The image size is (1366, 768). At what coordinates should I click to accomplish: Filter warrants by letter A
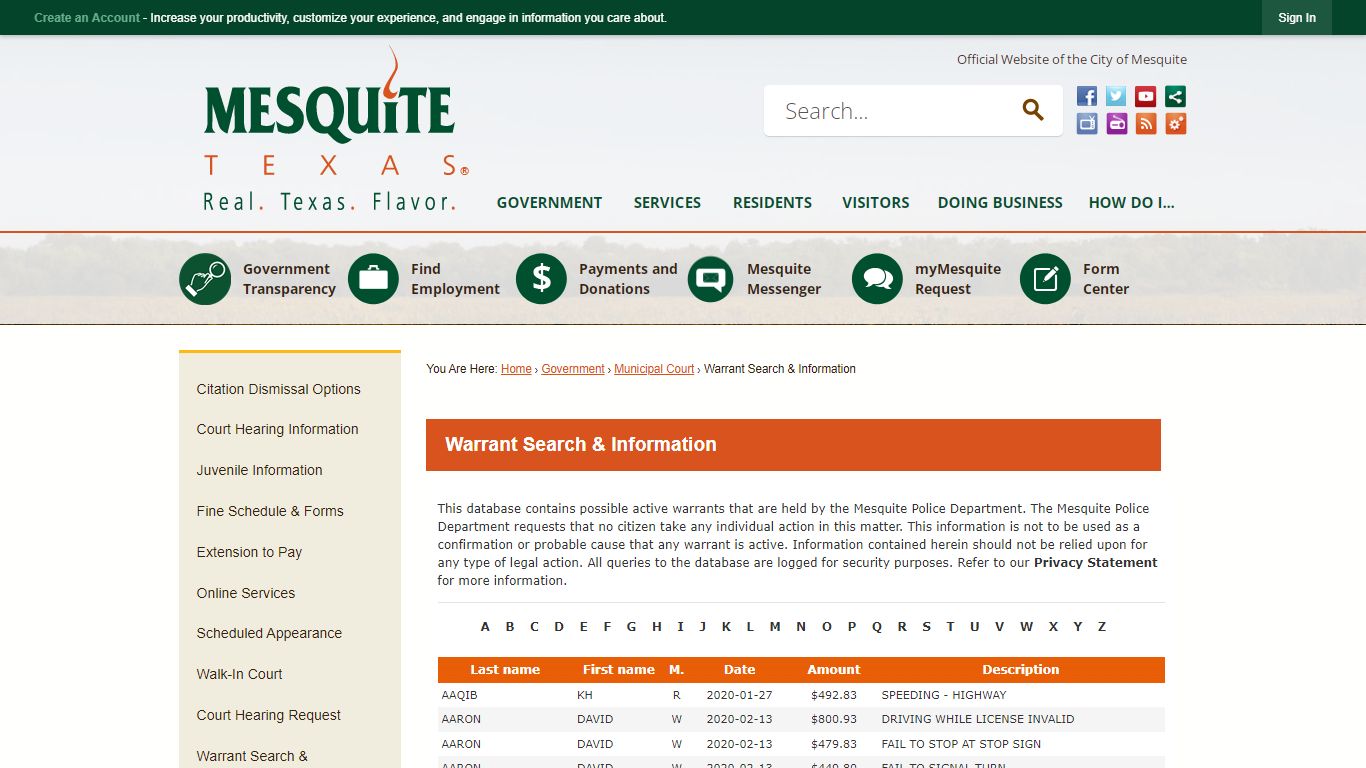485,627
